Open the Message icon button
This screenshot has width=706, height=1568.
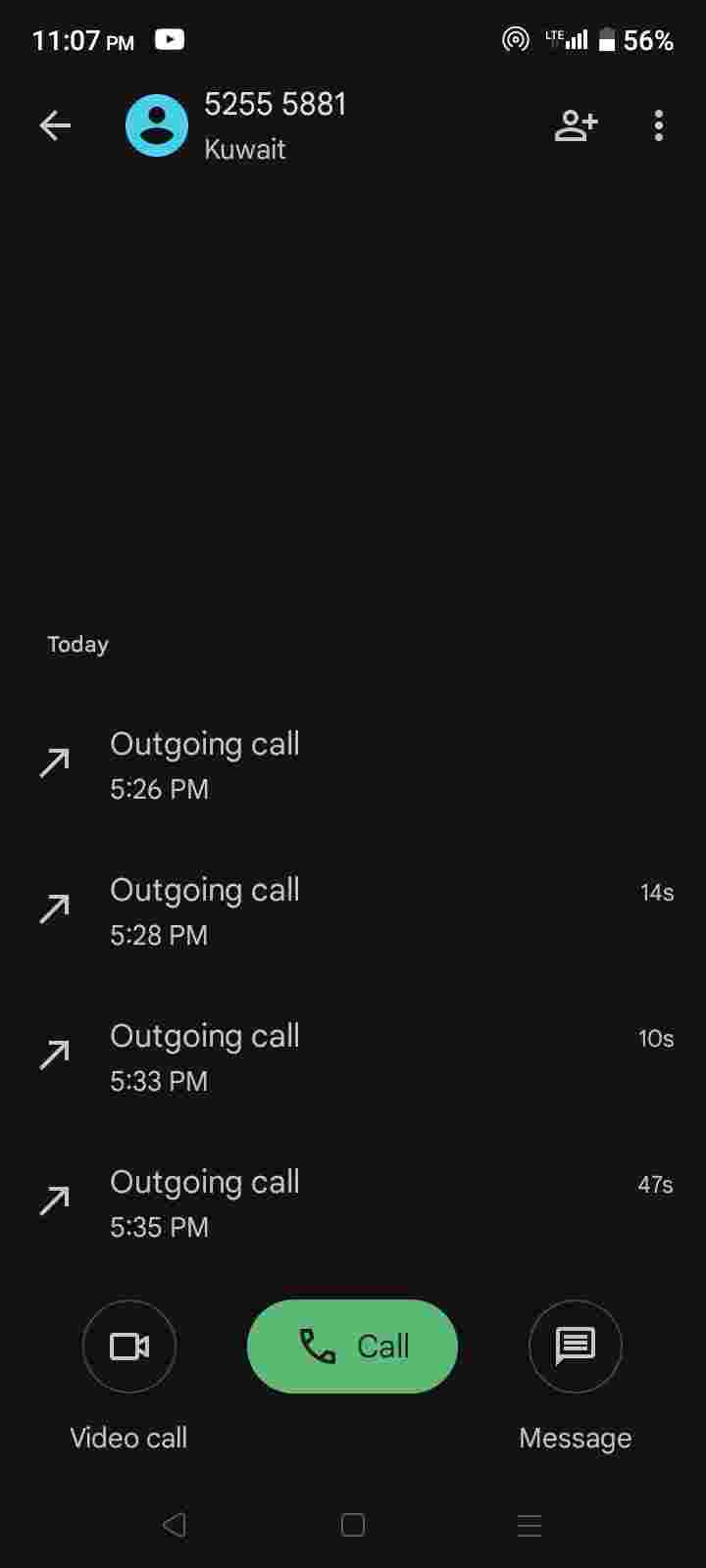[x=576, y=1346]
